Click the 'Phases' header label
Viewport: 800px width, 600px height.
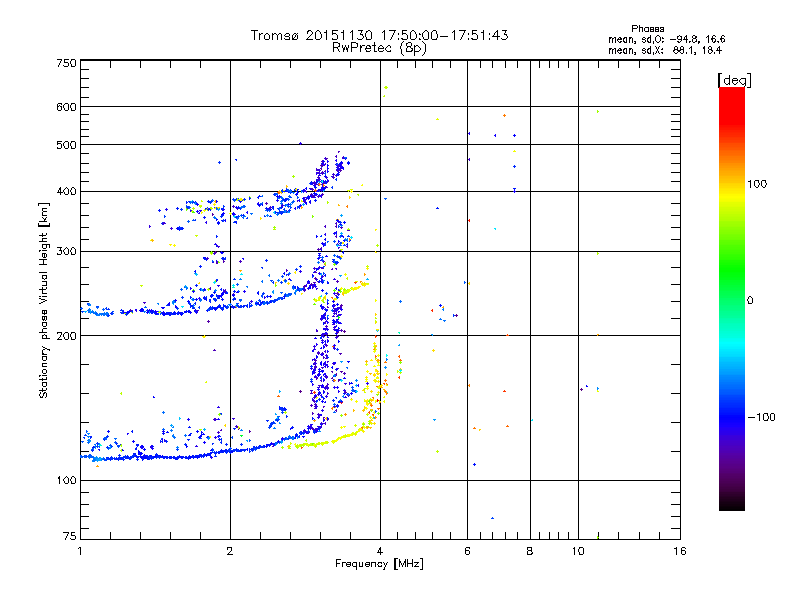(647, 29)
